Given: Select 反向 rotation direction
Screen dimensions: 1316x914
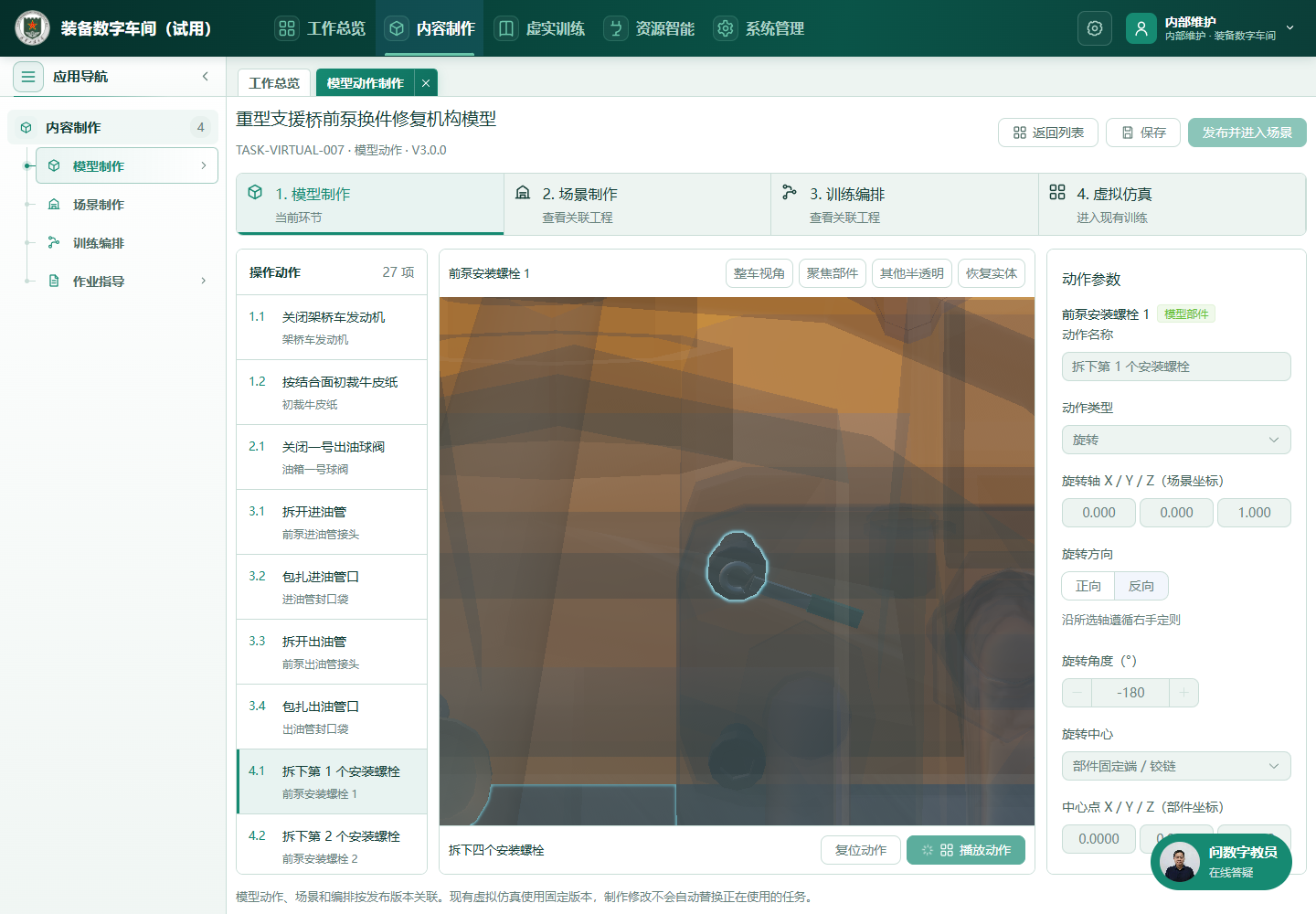Looking at the screenshot, I should coord(1141,586).
